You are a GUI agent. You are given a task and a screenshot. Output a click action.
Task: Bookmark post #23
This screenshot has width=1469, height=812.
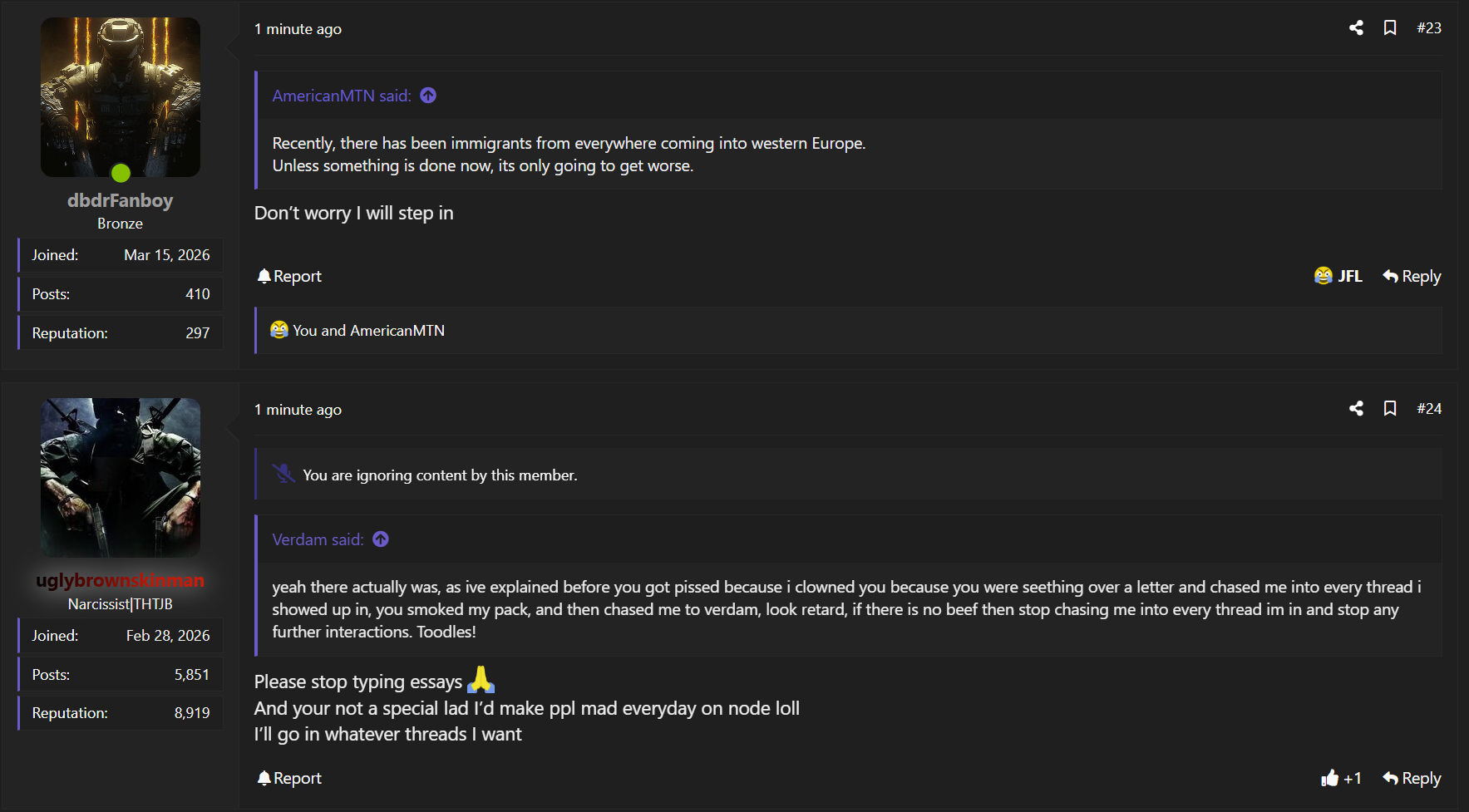1389,28
